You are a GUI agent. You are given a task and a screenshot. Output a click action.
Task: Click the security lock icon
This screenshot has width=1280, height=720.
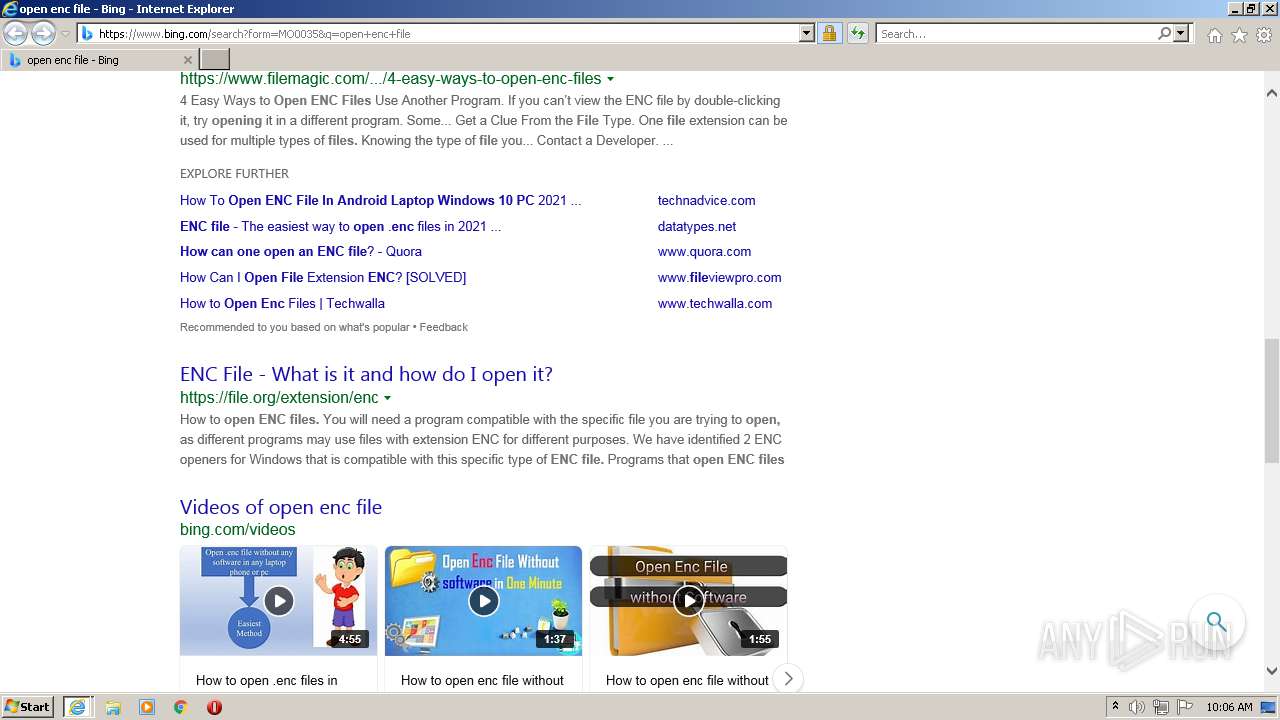(x=829, y=34)
